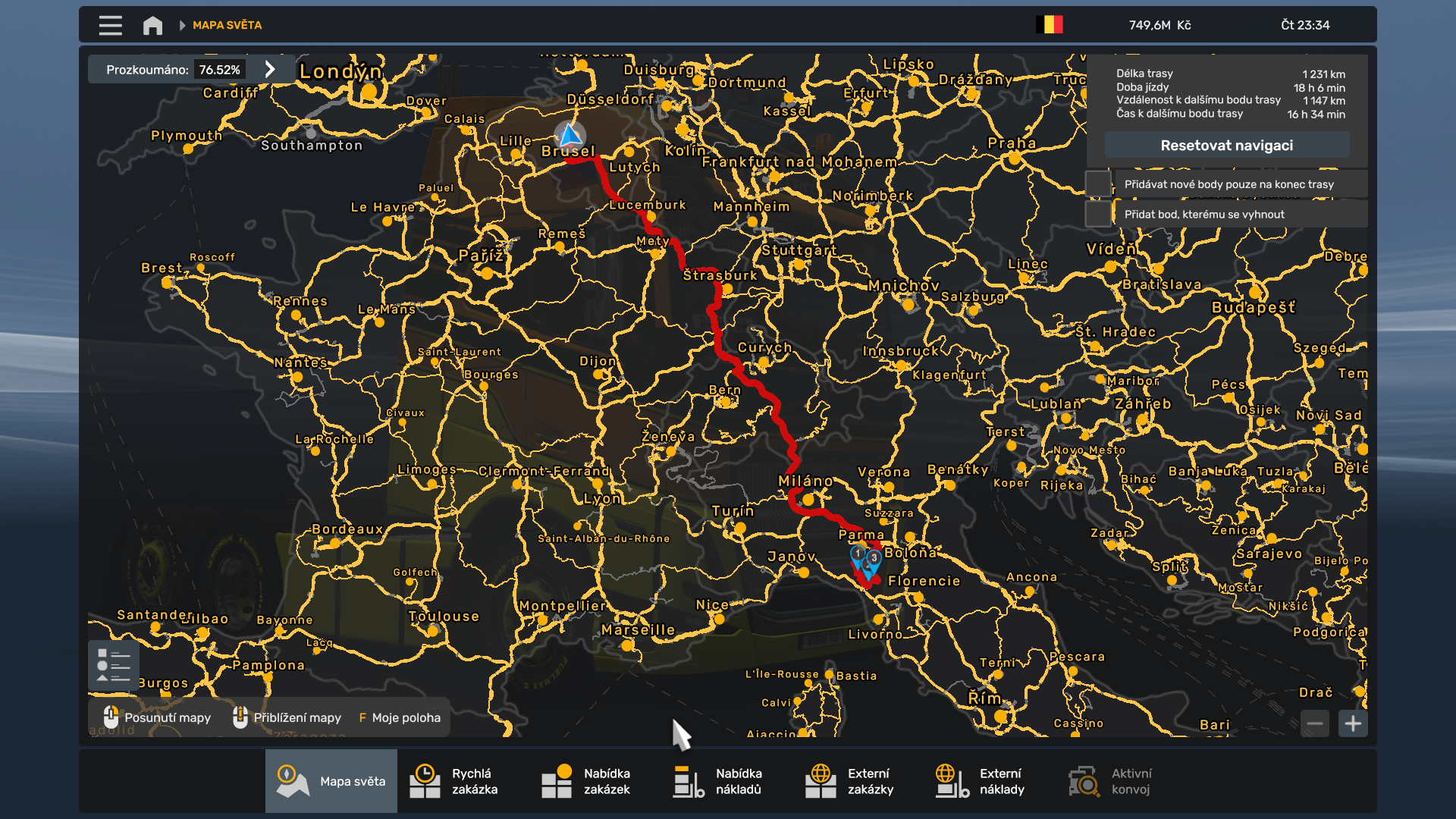This screenshot has height=819, width=1456.
Task: Check Přidat bod, kterému se vyhnout
Action: tap(1098, 214)
